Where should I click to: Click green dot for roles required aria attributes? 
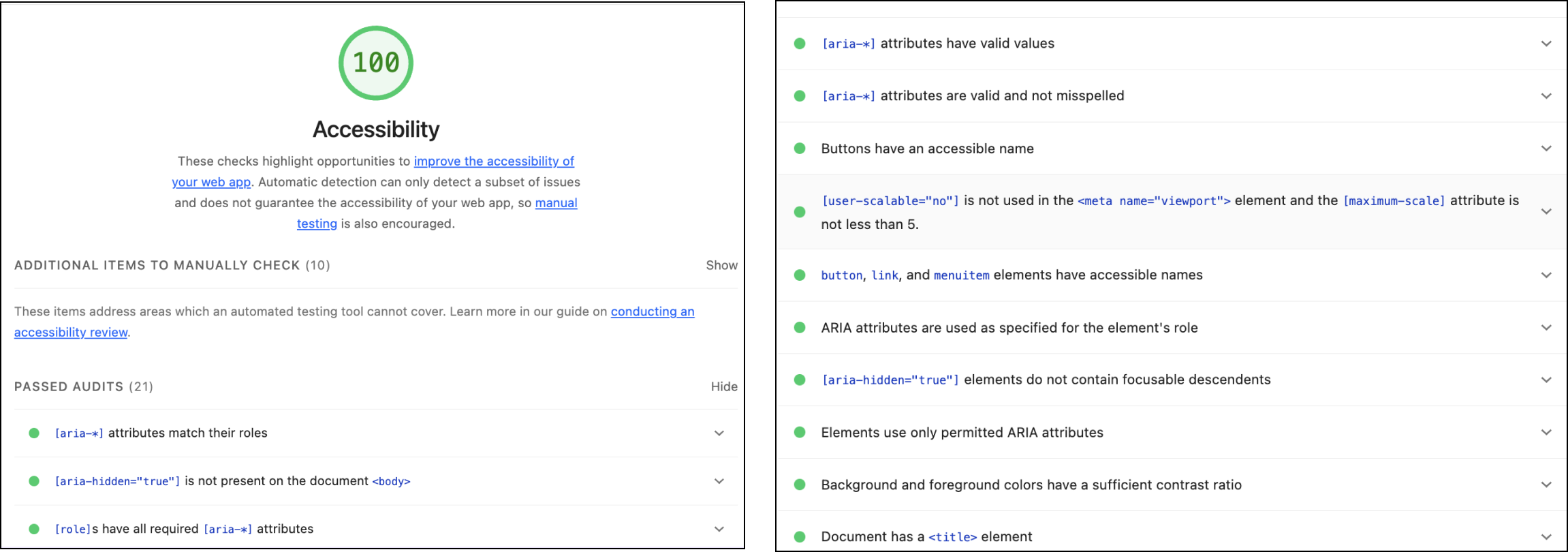point(34,529)
